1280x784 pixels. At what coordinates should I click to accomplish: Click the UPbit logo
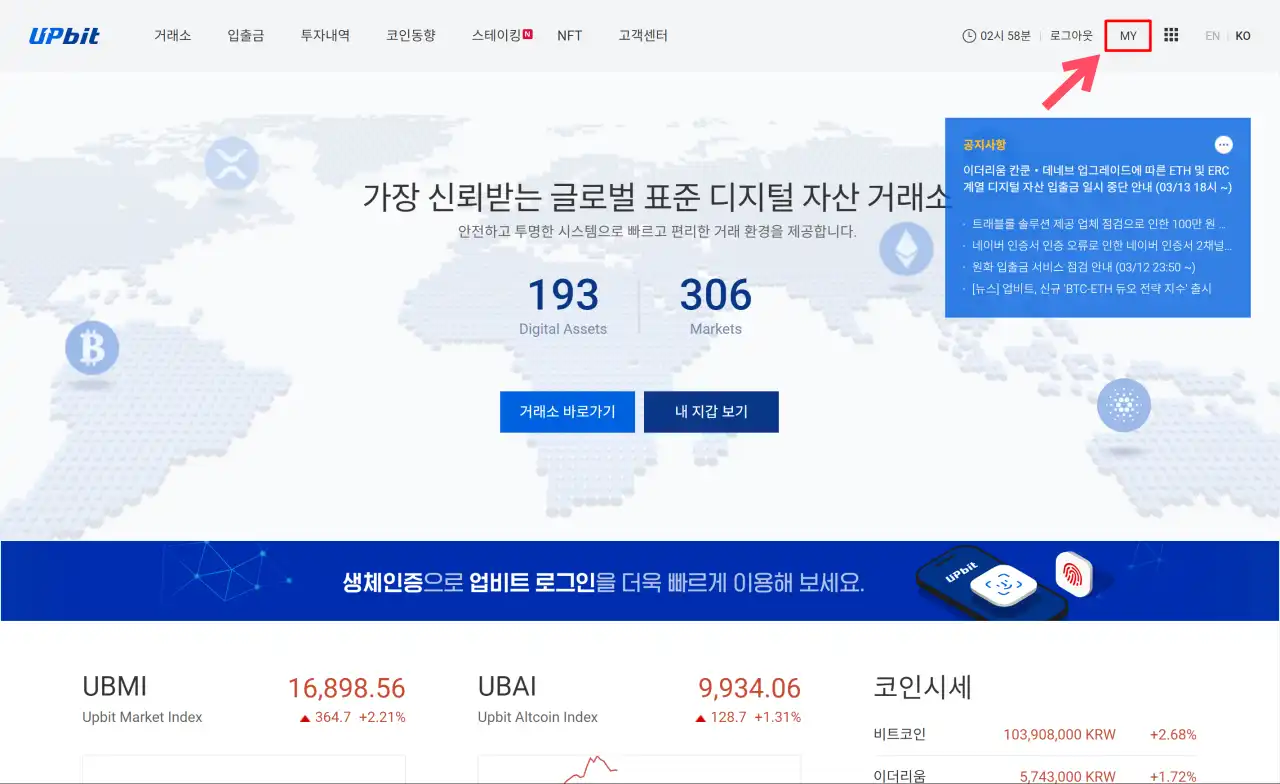click(64, 35)
